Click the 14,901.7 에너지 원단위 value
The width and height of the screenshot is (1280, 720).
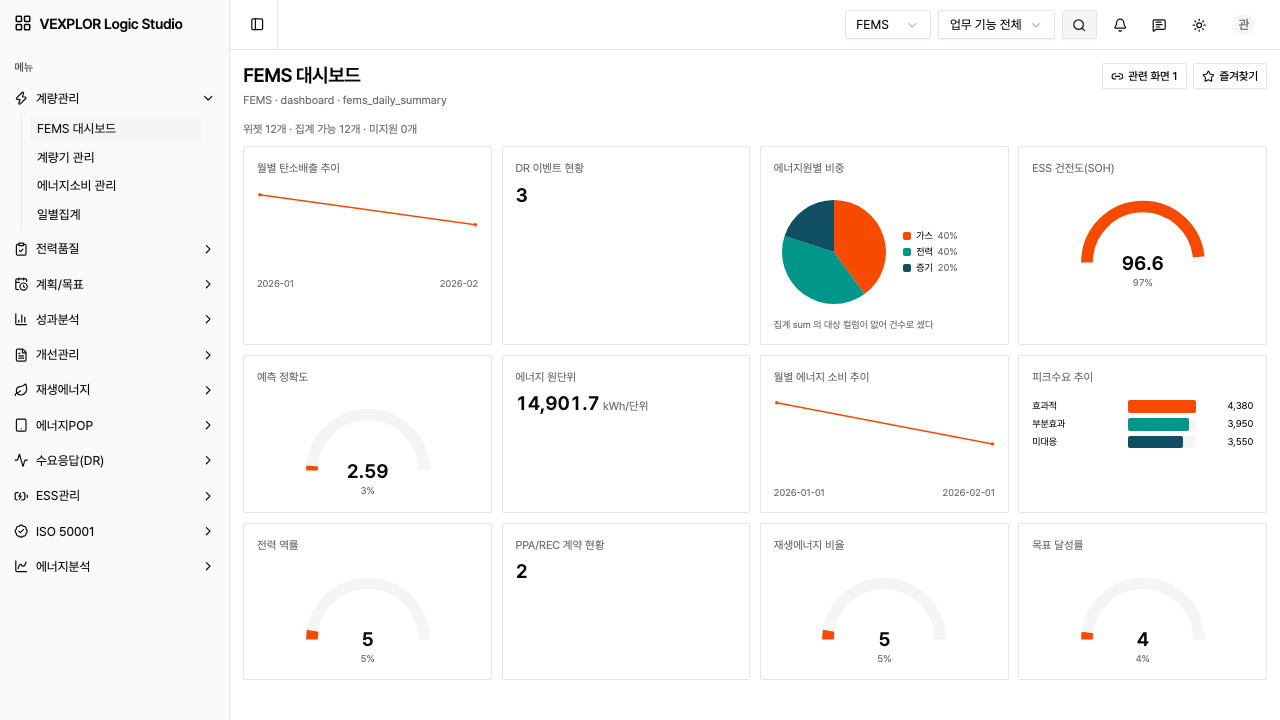click(x=557, y=404)
